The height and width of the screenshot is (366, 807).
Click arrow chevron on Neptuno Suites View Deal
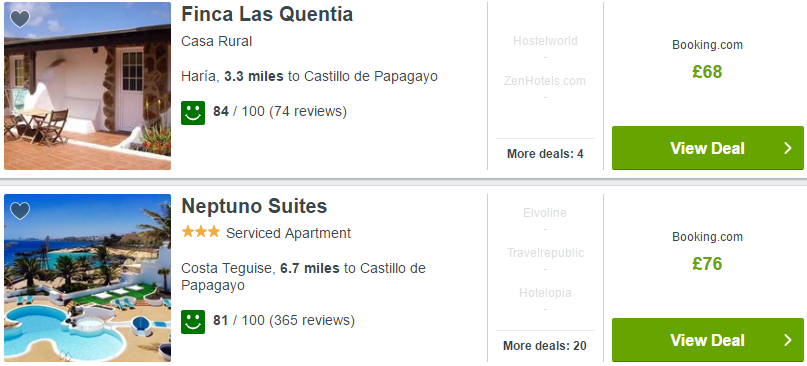787,340
